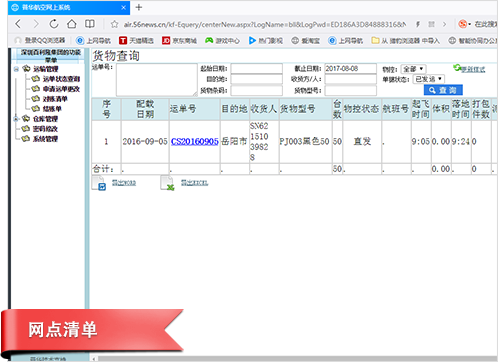498x362 pixels.
Task: Click the browser back arrow
Action: coord(18,24)
